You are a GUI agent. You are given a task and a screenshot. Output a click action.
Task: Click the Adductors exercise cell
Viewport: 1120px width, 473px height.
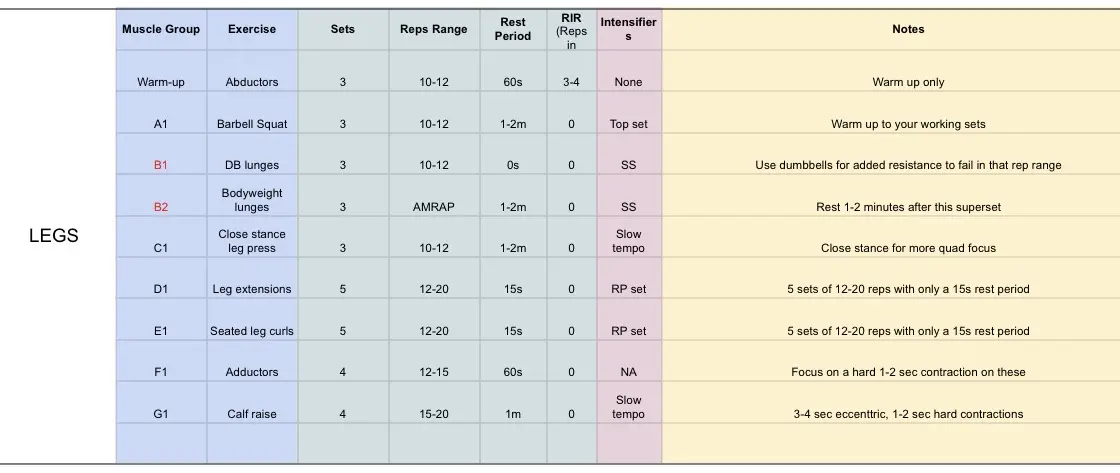point(252,372)
